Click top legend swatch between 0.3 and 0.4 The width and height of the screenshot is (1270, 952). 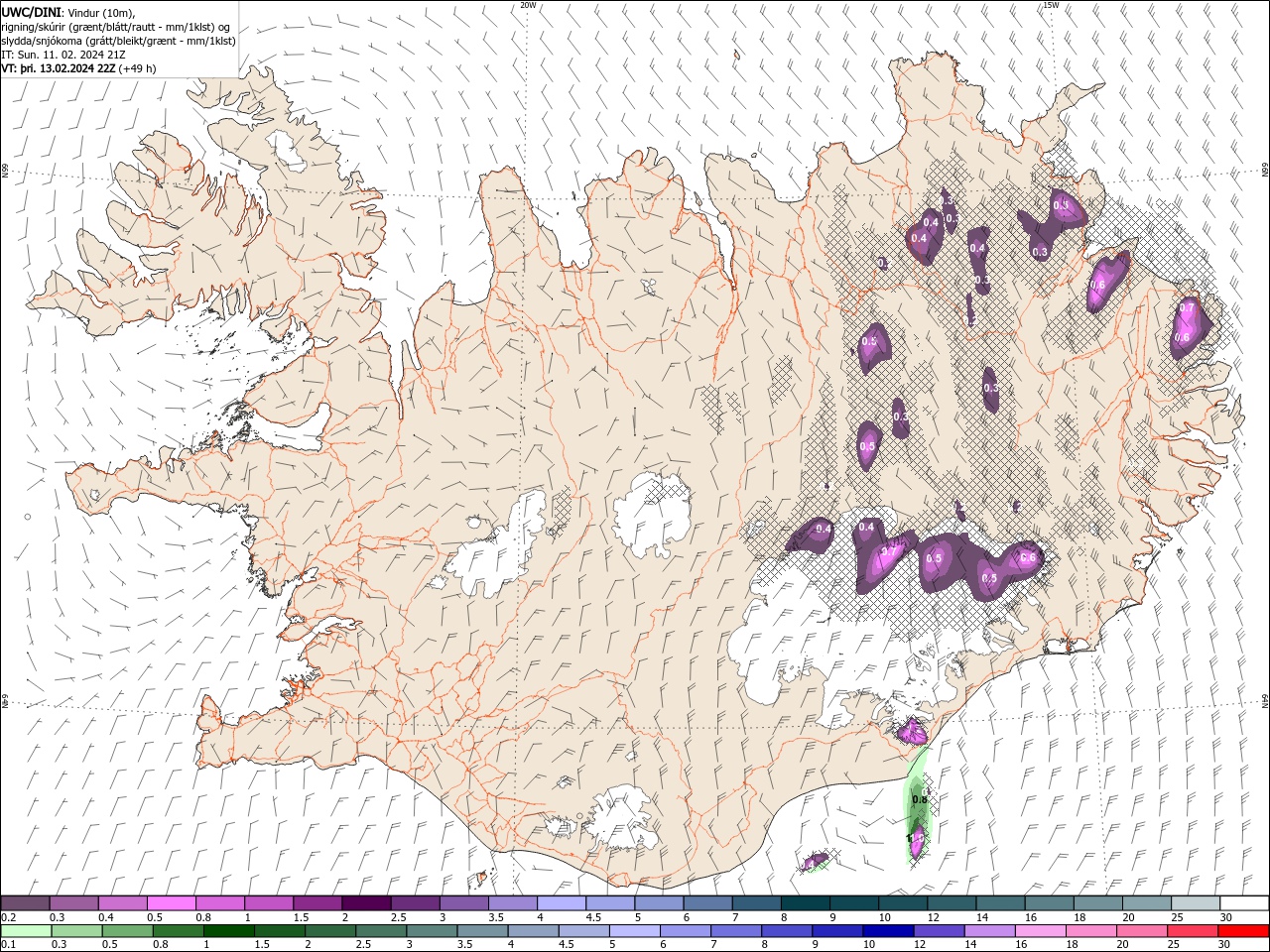click(x=73, y=903)
